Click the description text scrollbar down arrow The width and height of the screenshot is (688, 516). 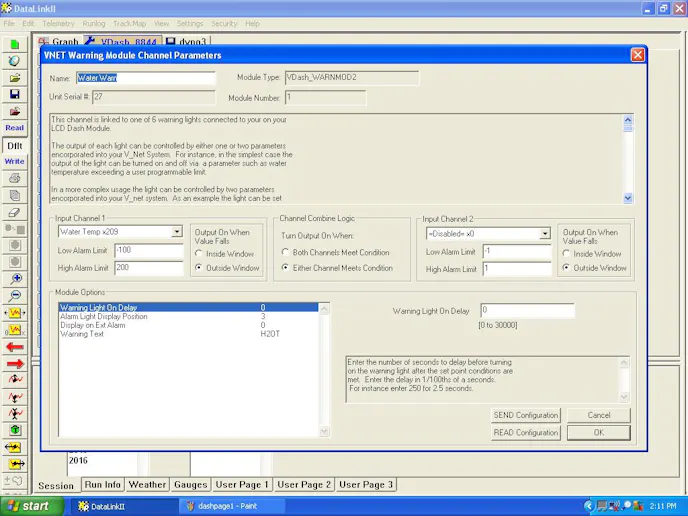point(628,198)
